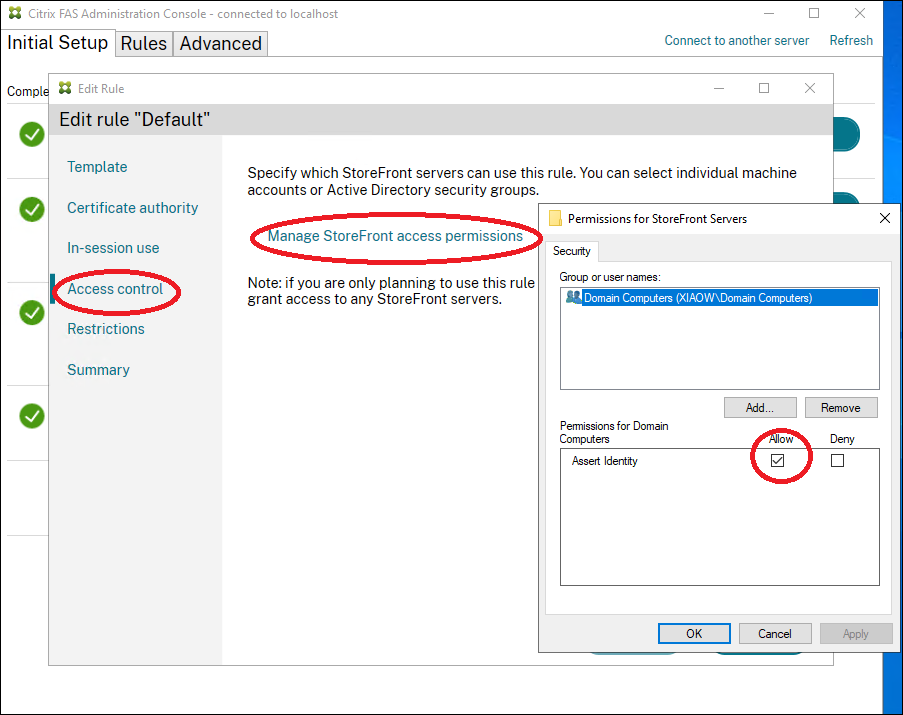The height and width of the screenshot is (715, 903).
Task: Close the Edit Rule window
Action: coord(810,88)
